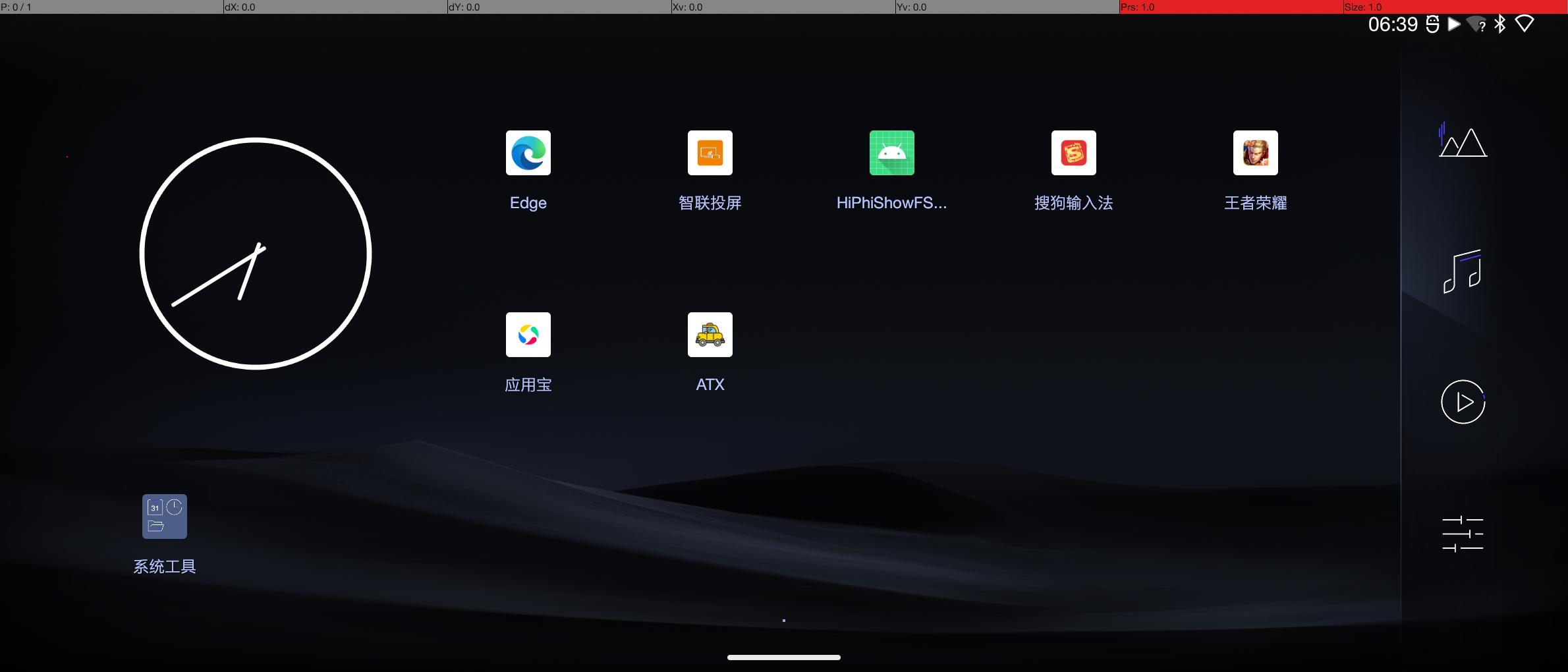Screen dimensions: 1568x672
Task: Launch the ATX taxi icon app
Action: click(710, 335)
